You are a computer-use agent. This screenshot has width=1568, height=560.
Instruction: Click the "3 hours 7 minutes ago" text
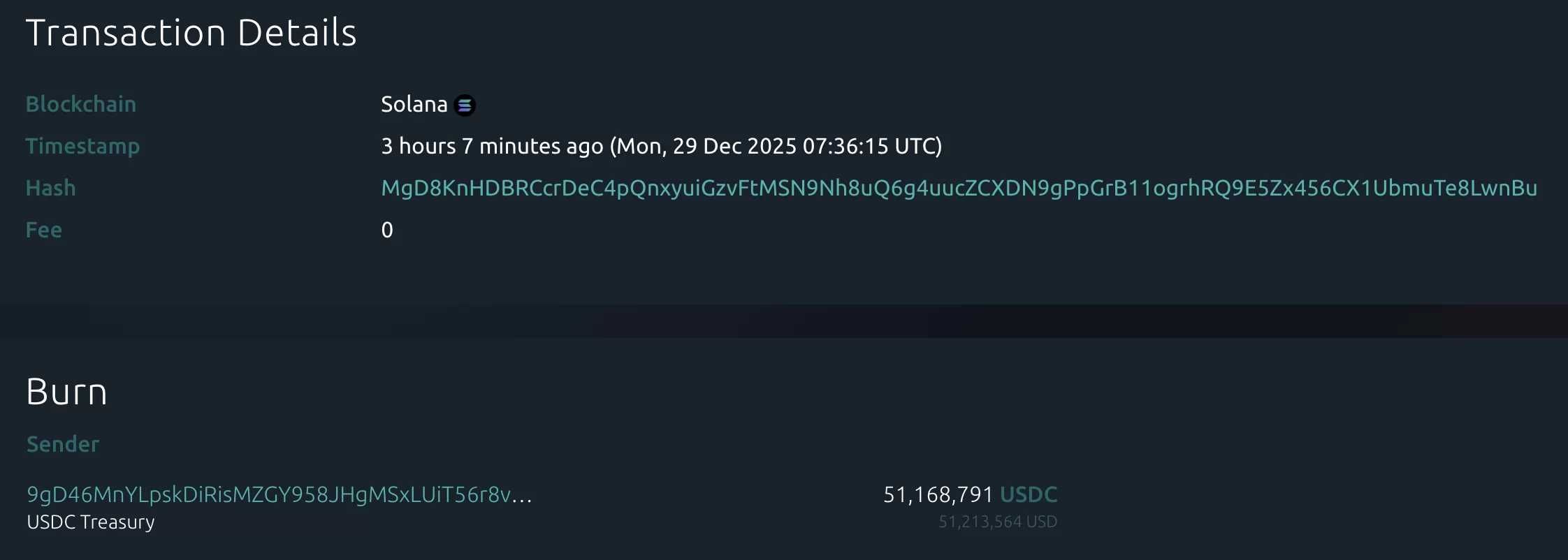(x=492, y=146)
